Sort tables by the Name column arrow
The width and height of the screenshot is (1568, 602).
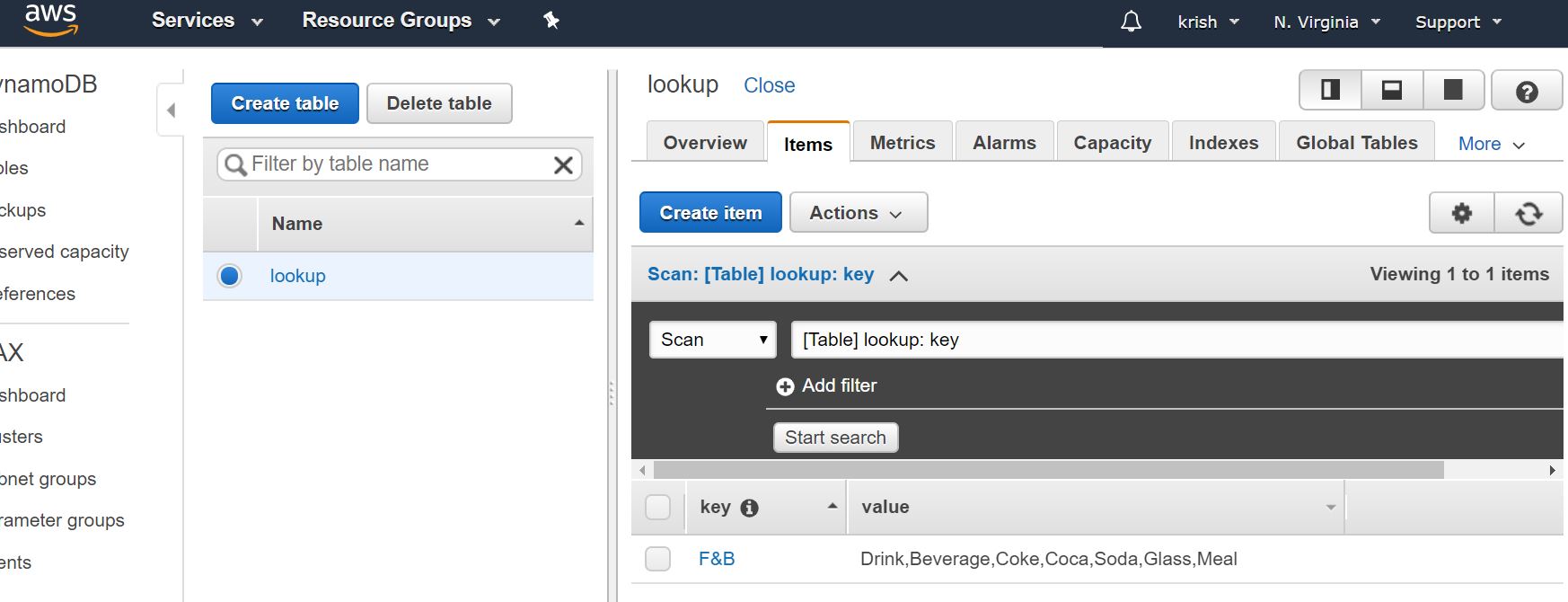(x=579, y=223)
